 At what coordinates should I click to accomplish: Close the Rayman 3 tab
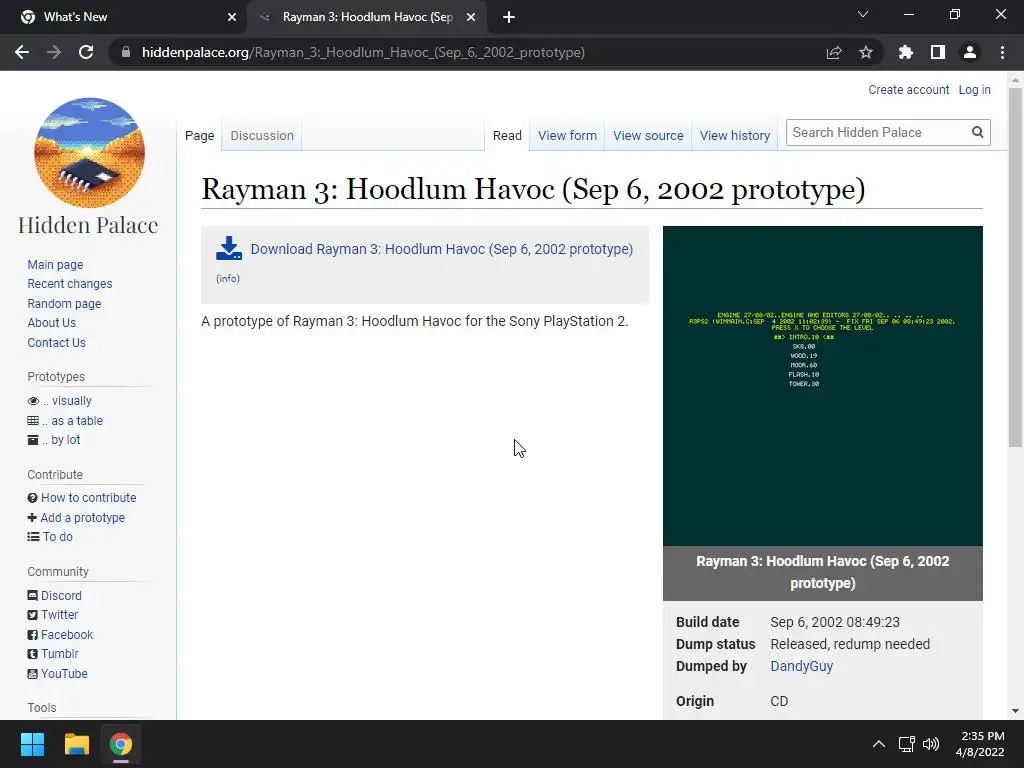tap(471, 17)
